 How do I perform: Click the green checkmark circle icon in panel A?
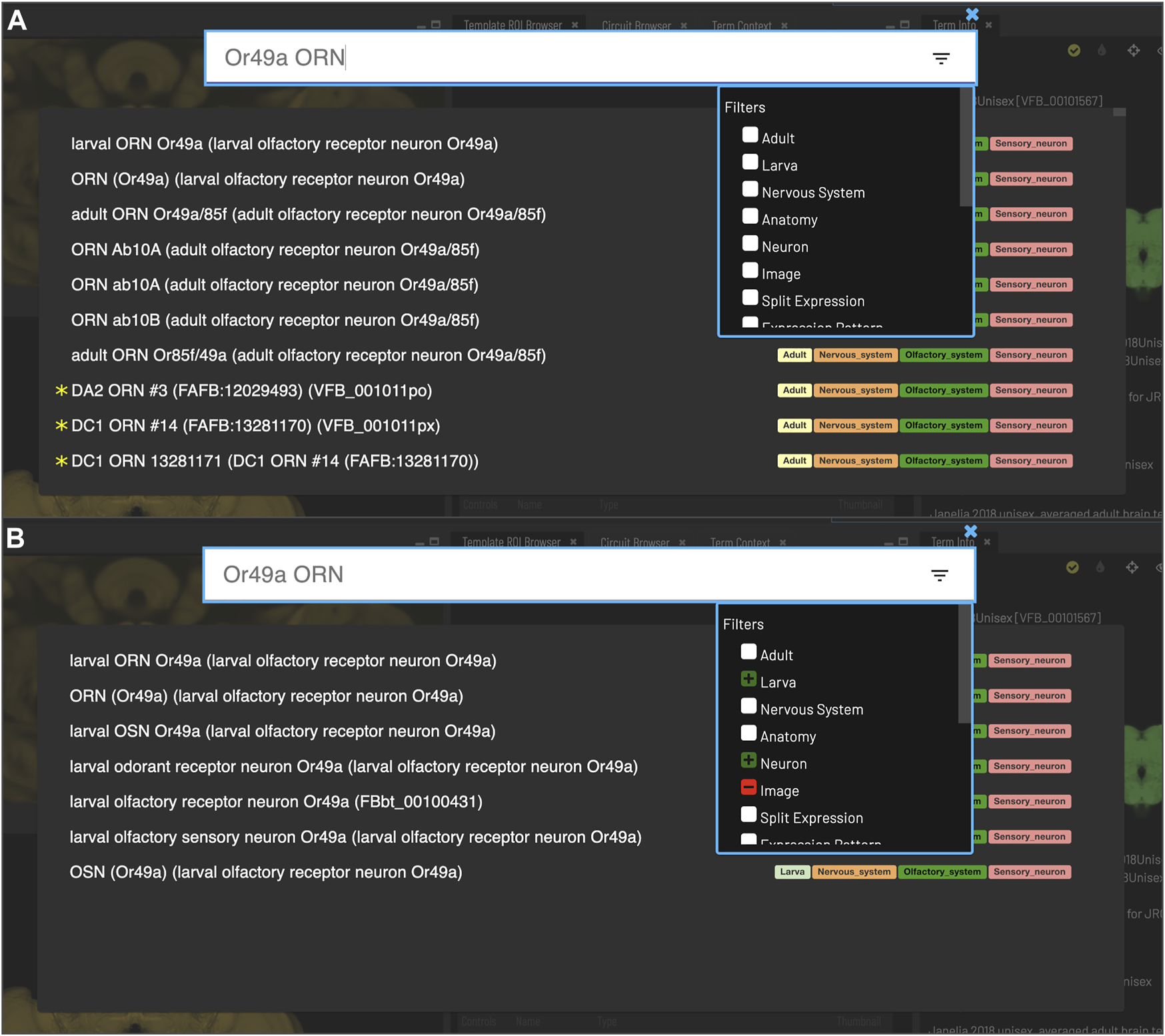(x=1074, y=51)
